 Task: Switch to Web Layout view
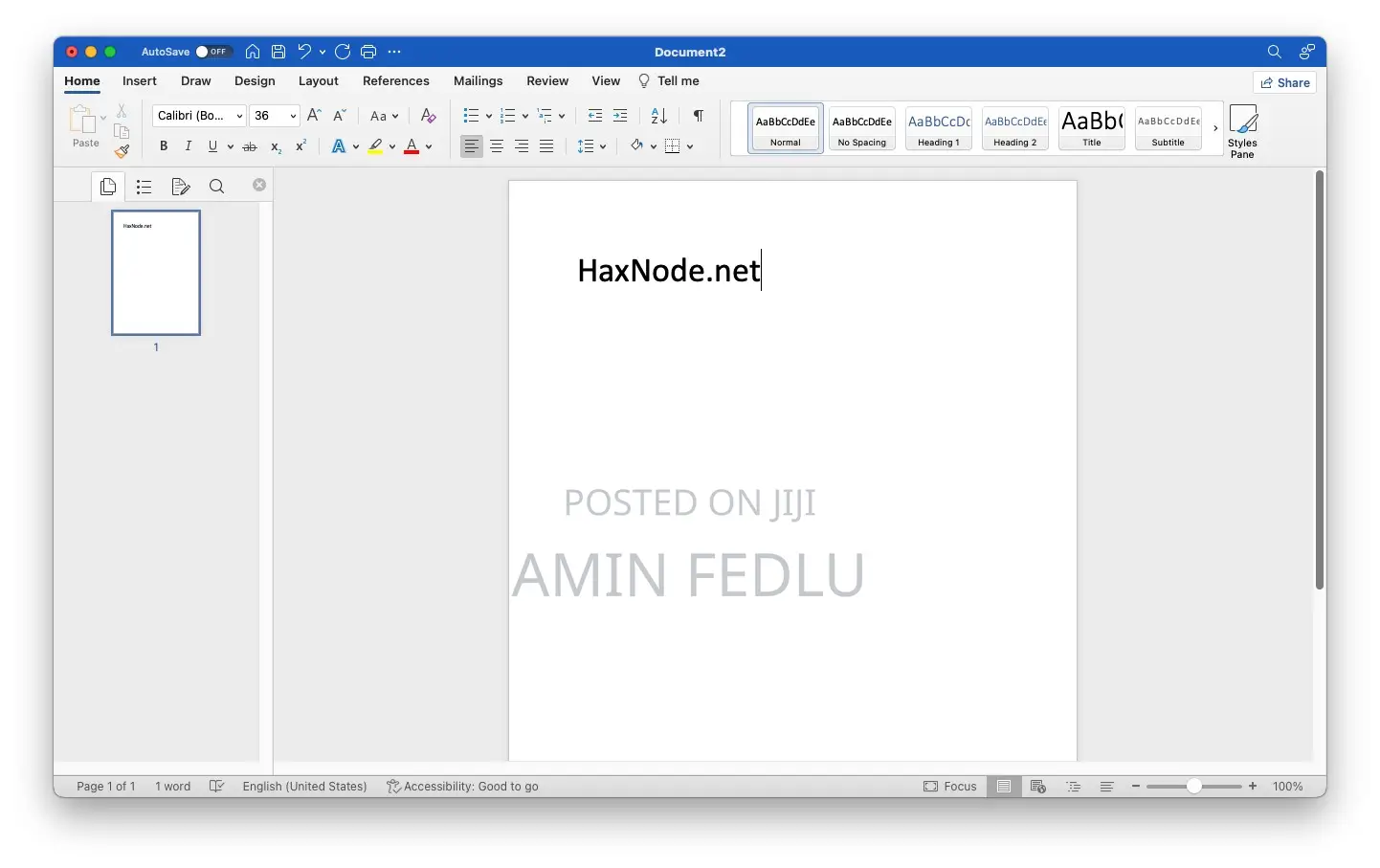tap(1038, 786)
